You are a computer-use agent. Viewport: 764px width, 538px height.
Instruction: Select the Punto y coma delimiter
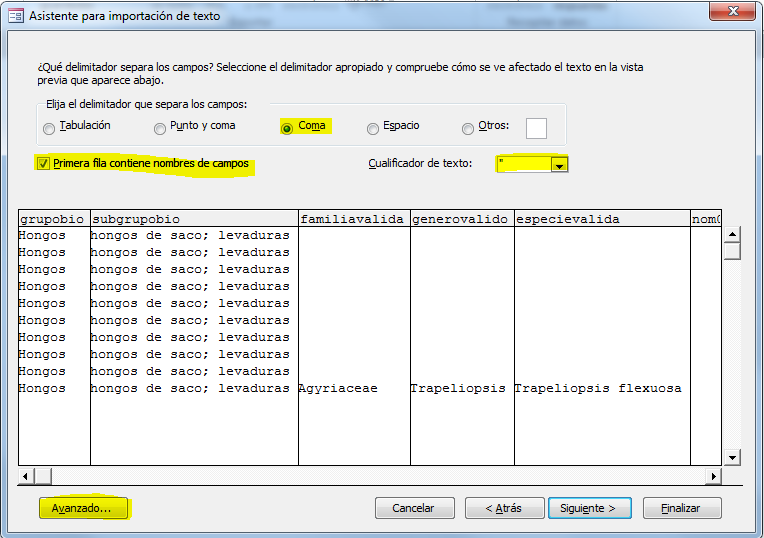click(160, 128)
